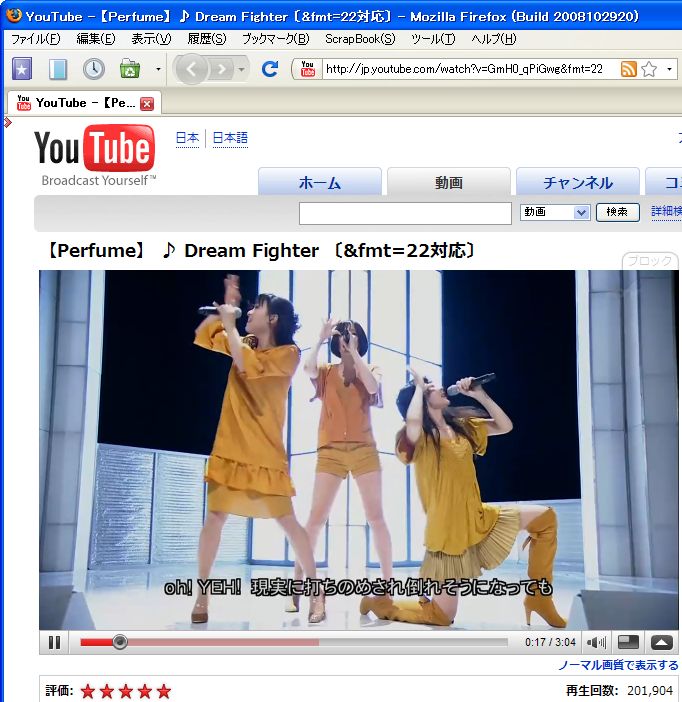The width and height of the screenshot is (682, 702).
Task: Open the ScrapBook(S) menu
Action: coord(360,39)
